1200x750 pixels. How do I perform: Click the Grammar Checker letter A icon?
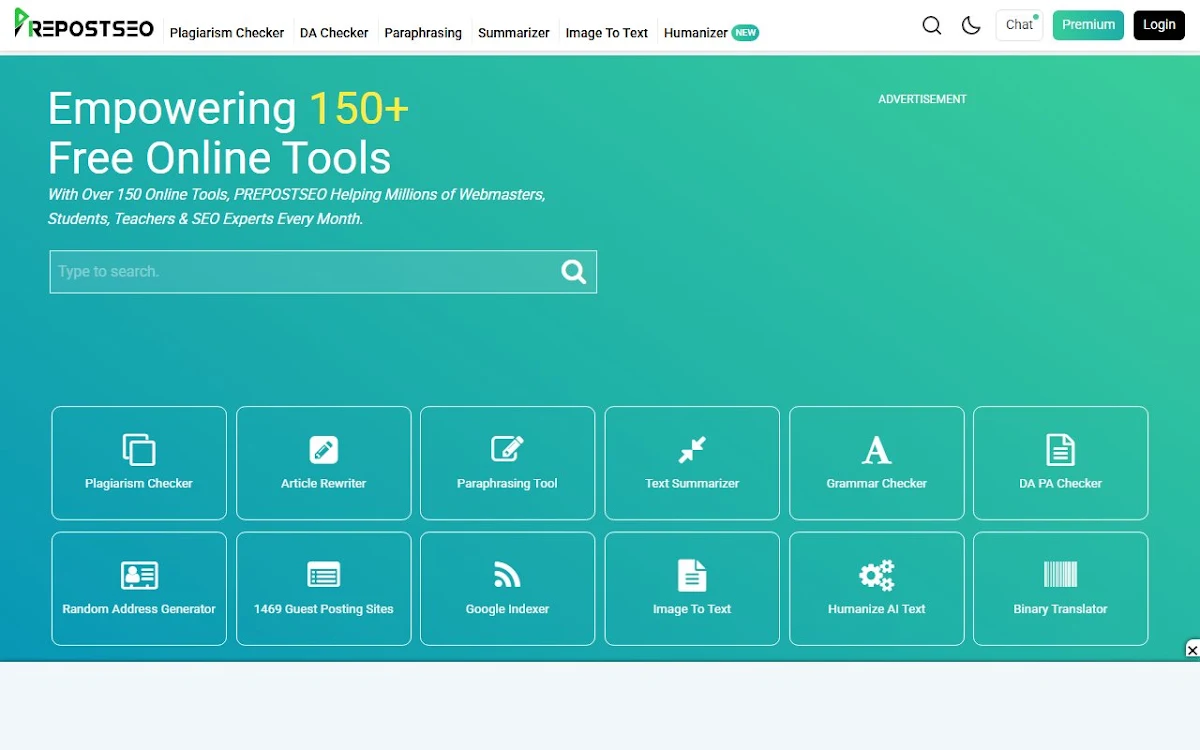[876, 450]
